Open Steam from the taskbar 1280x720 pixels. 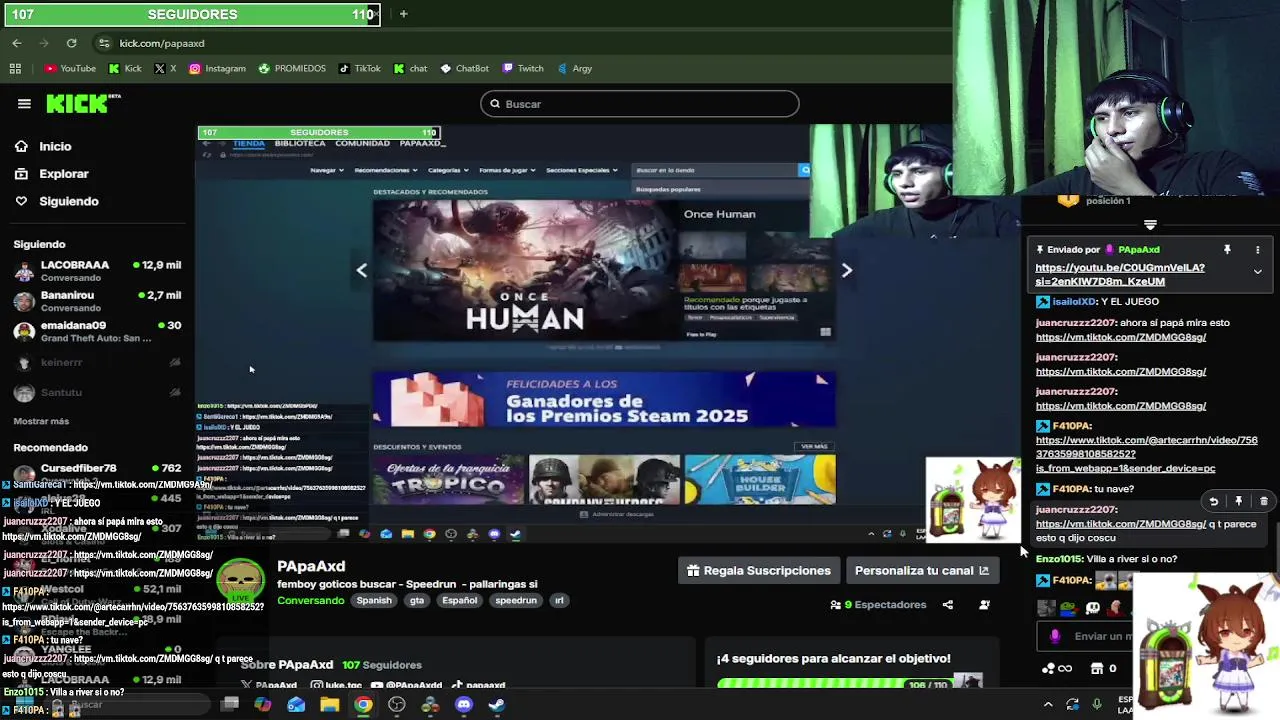click(496, 705)
